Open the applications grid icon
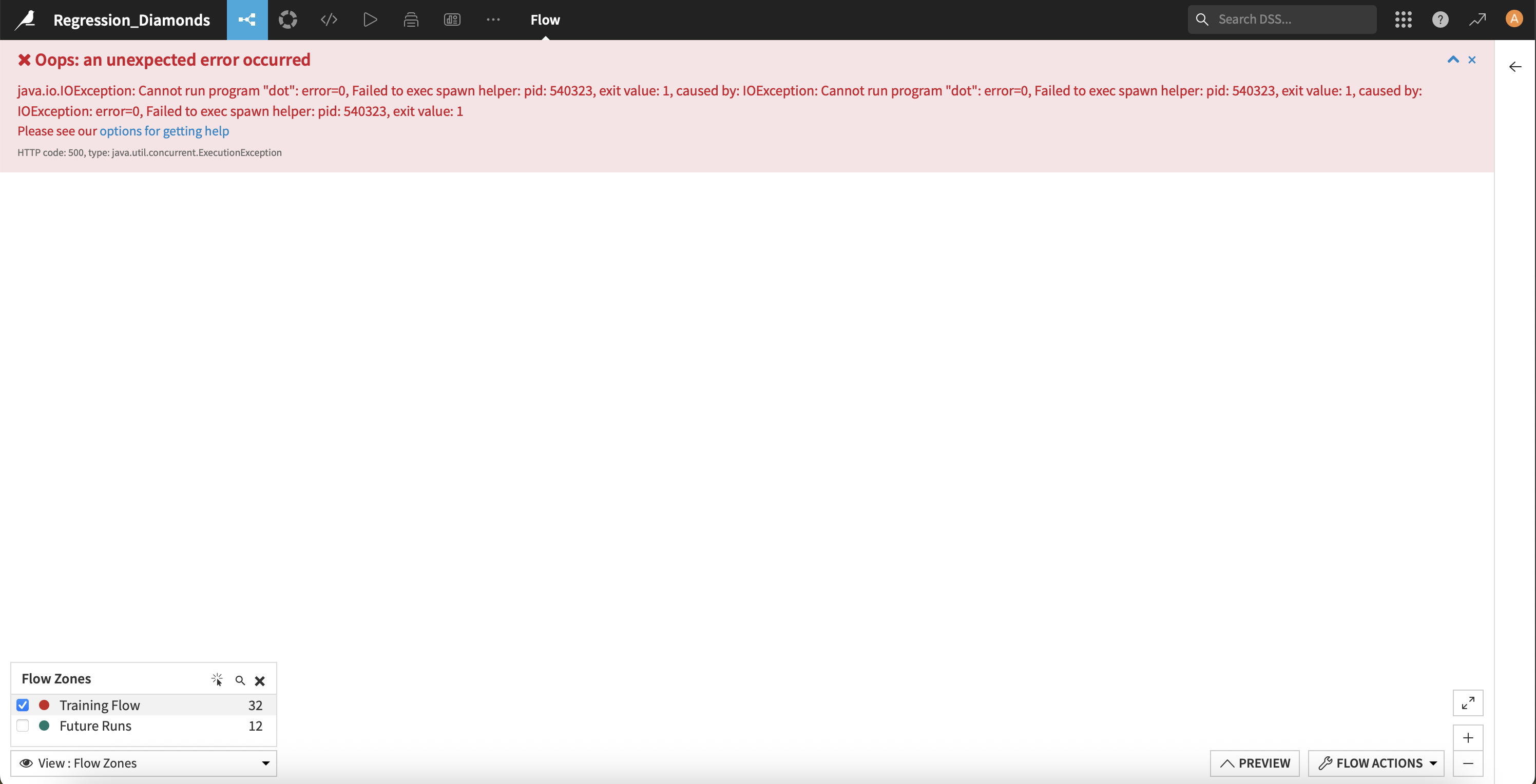The image size is (1536, 784). pos(1403,19)
